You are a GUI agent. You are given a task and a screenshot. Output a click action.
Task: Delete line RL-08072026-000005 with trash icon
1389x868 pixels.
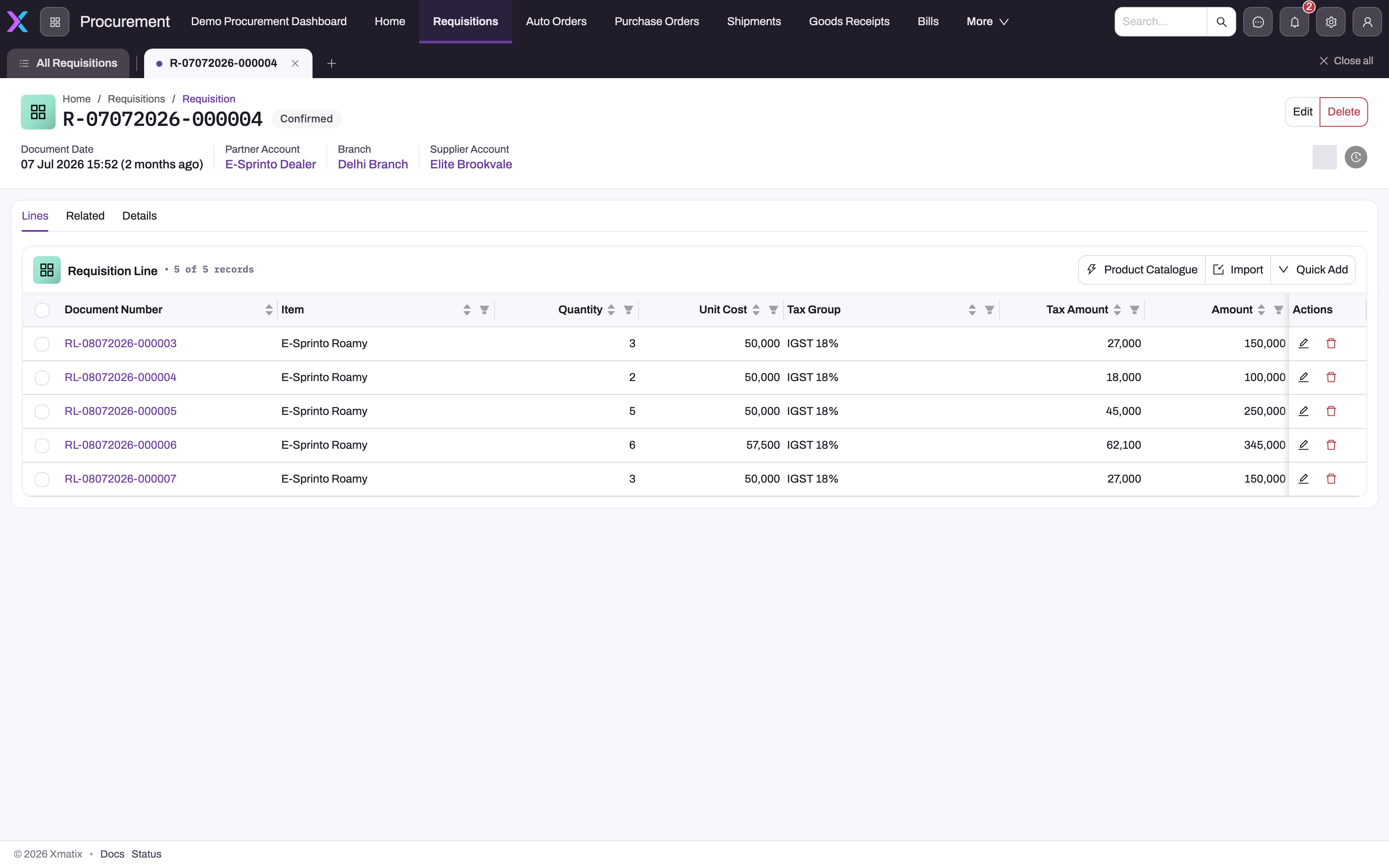(x=1331, y=411)
